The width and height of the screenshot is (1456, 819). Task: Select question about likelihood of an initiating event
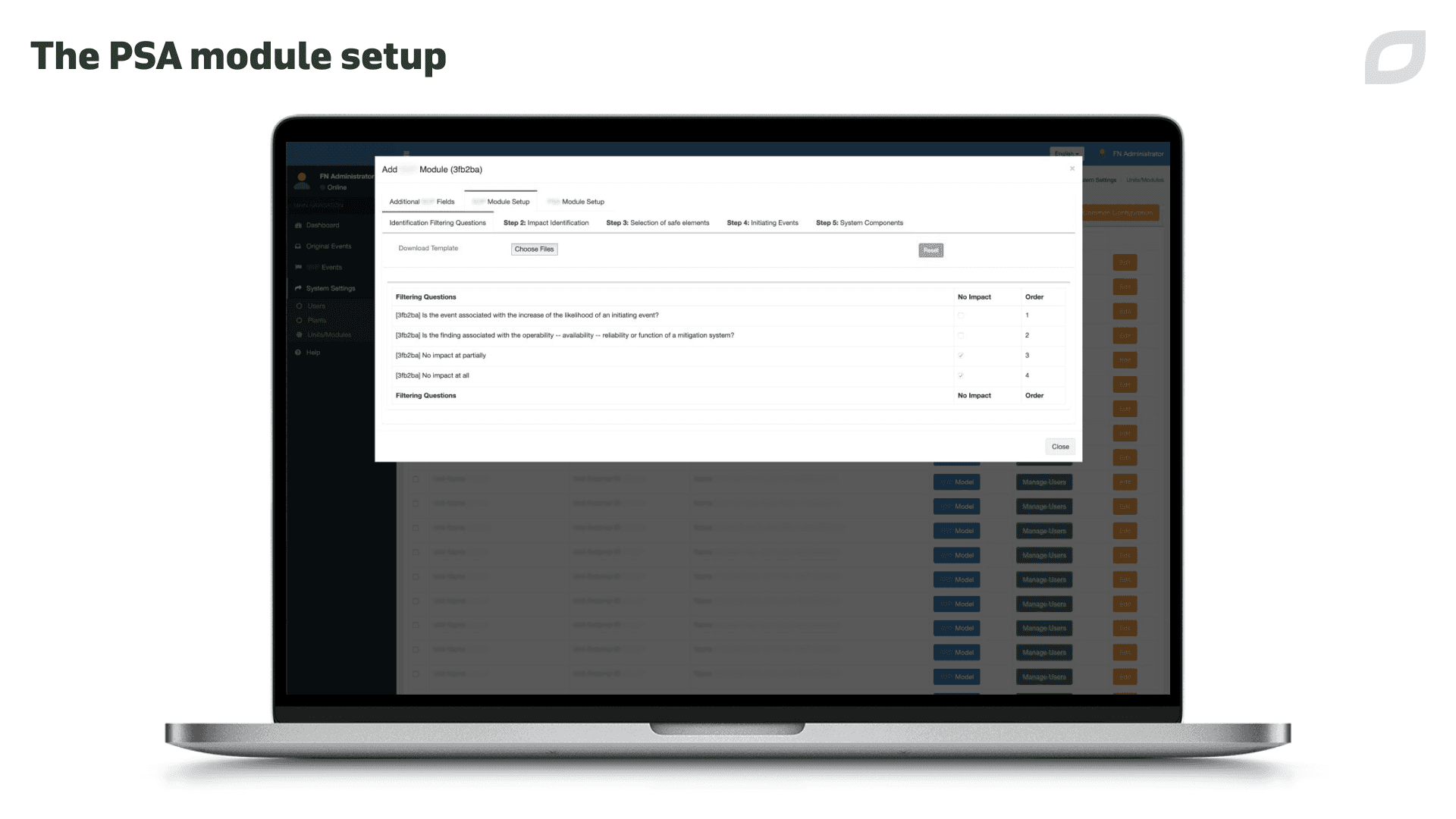pos(527,315)
